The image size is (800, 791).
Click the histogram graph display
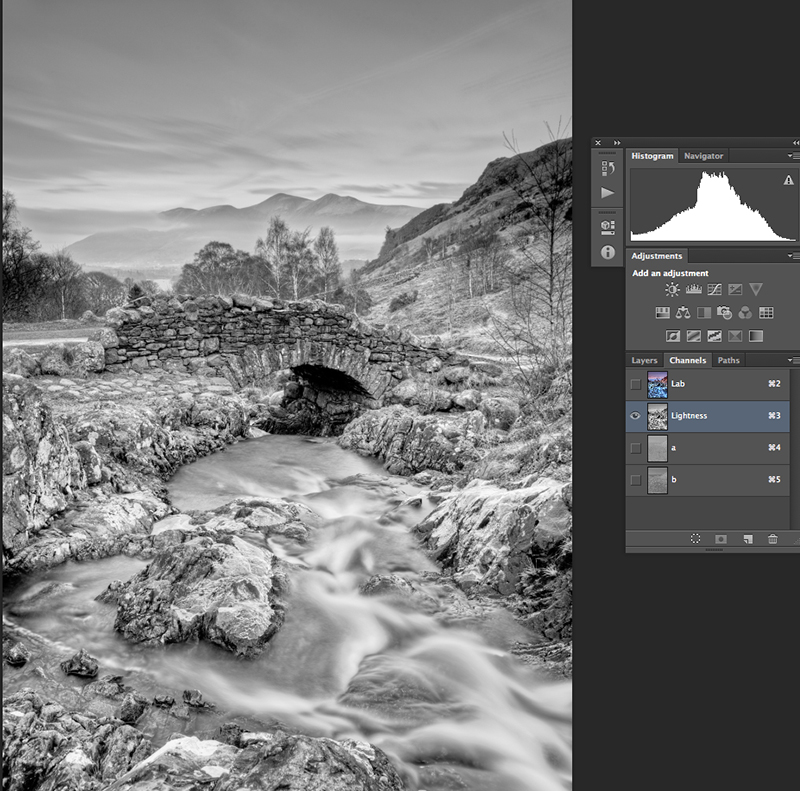pyautogui.click(x=713, y=205)
